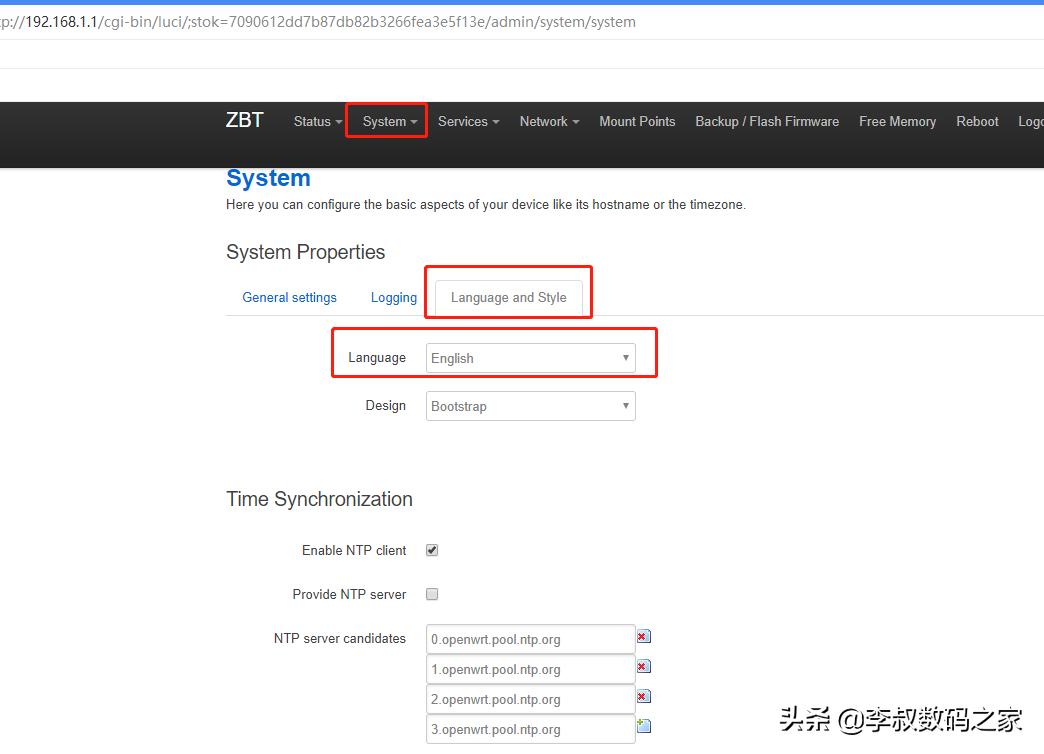
Task: Choose Reboot in the navigation bar
Action: coord(977,121)
